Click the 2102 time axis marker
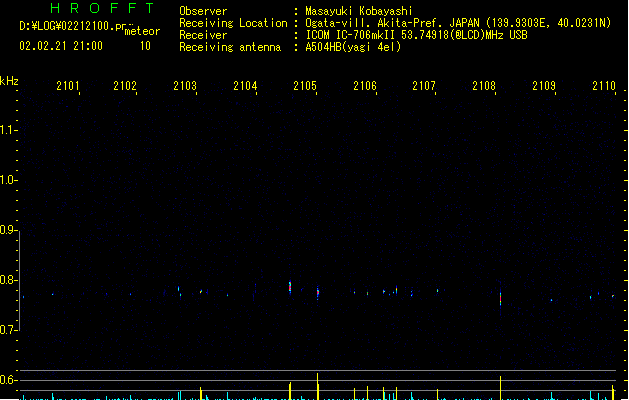Viewport: 629px width, 400px height. point(125,86)
